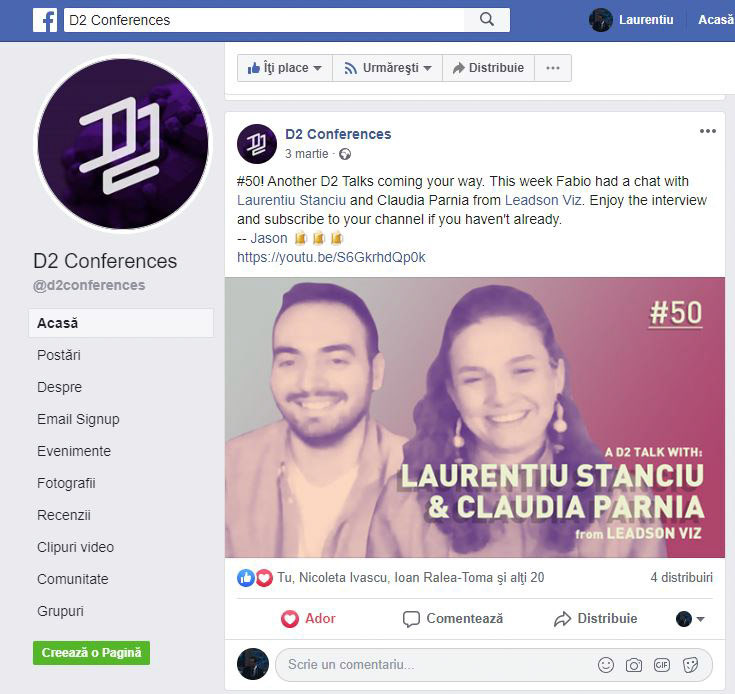
Task: Attach a photo with the camera icon
Action: point(634,665)
